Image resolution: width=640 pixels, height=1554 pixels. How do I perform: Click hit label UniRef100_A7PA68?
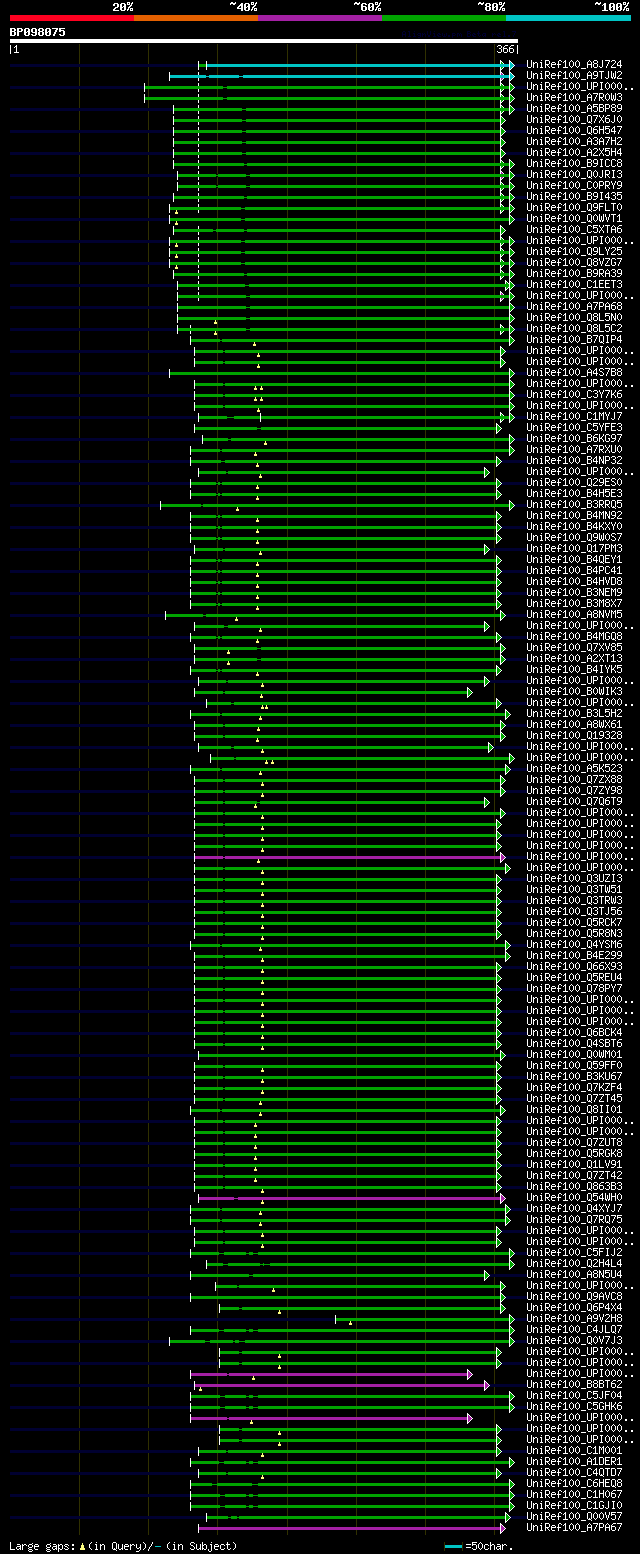pyautogui.click(x=574, y=307)
